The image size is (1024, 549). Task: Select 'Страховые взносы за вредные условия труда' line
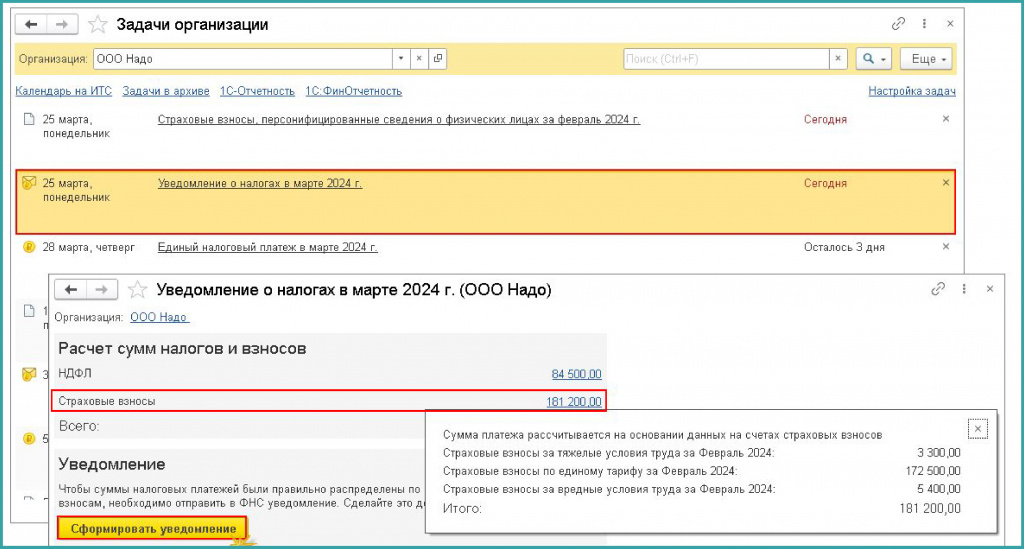pos(609,489)
